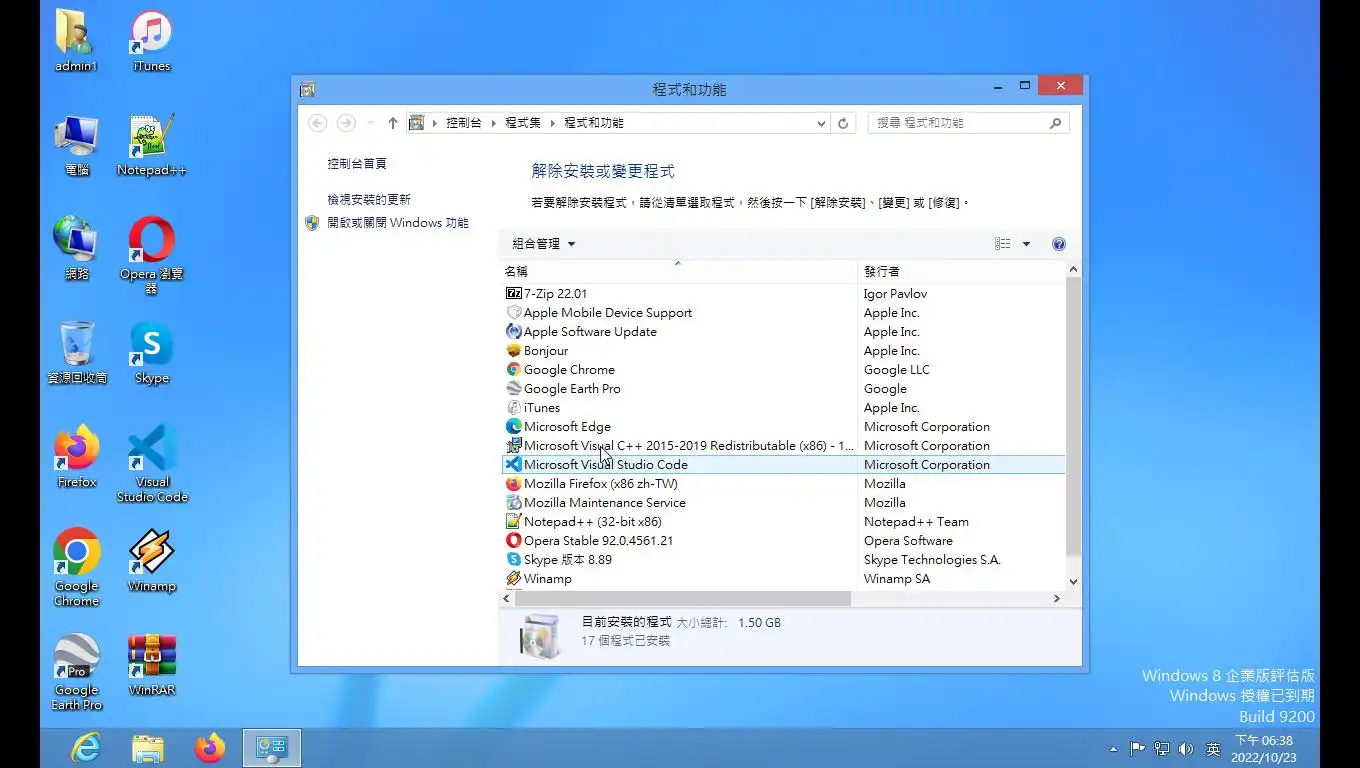Select the Bonjour program icon

coord(514,351)
